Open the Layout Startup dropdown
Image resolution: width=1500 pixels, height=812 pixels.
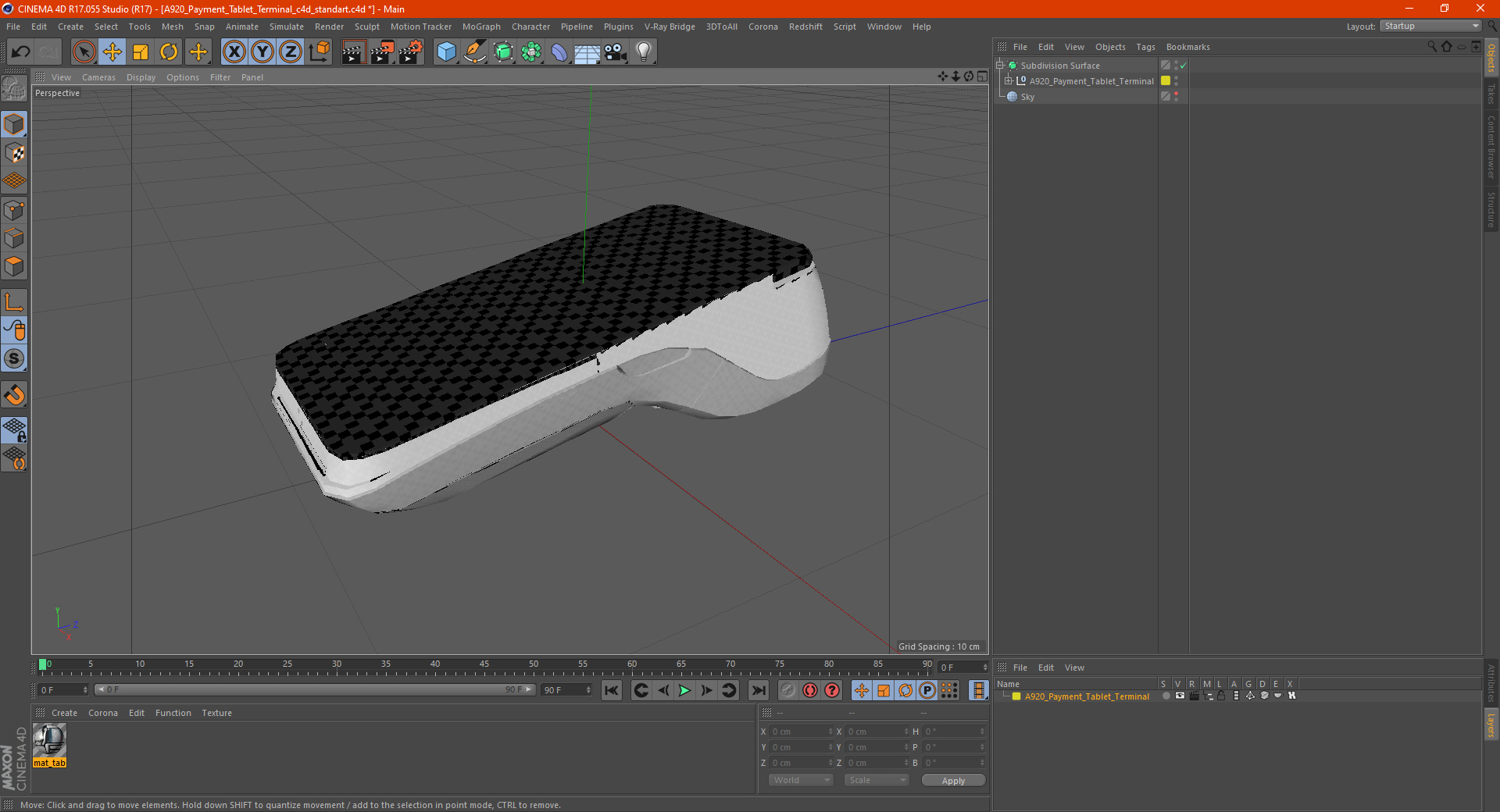pyautogui.click(x=1430, y=27)
